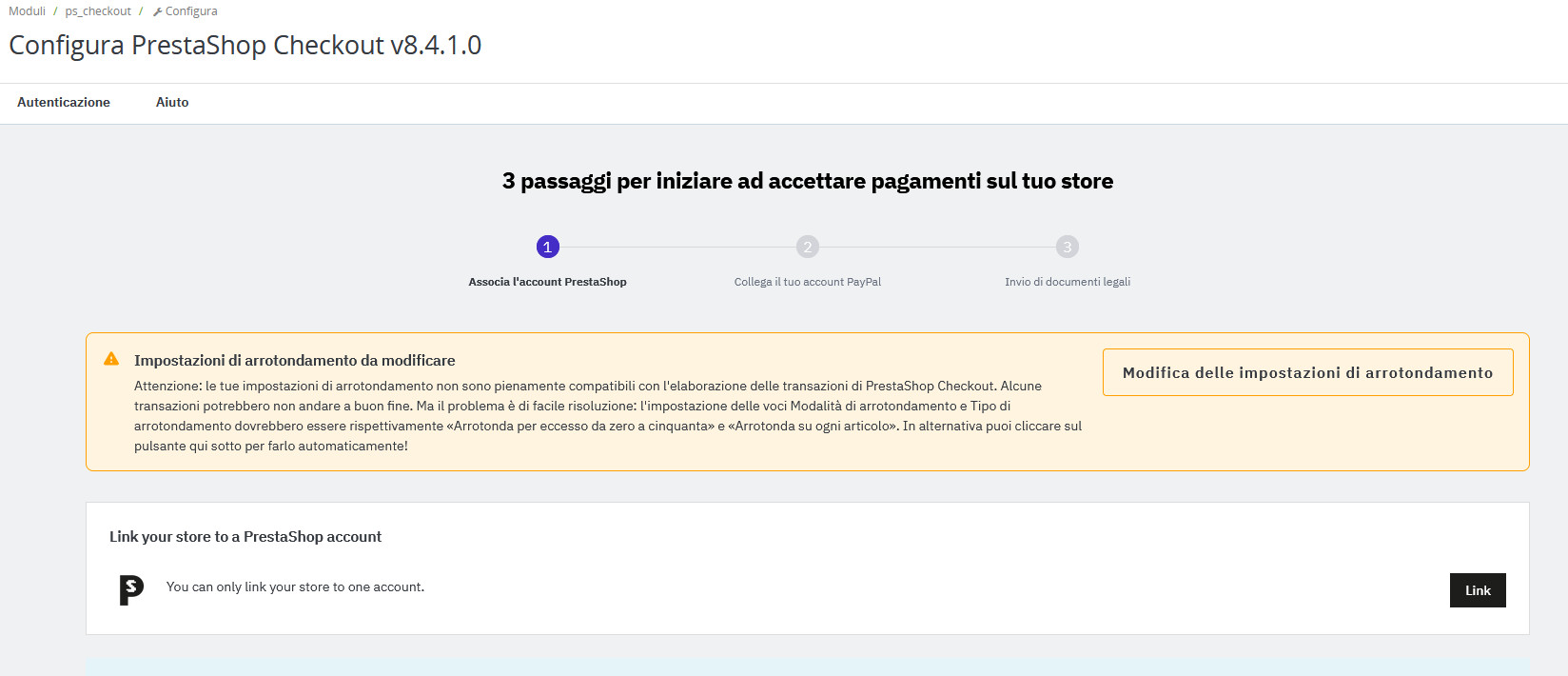Open the ps_checkout breadcrumb link

click(x=98, y=11)
